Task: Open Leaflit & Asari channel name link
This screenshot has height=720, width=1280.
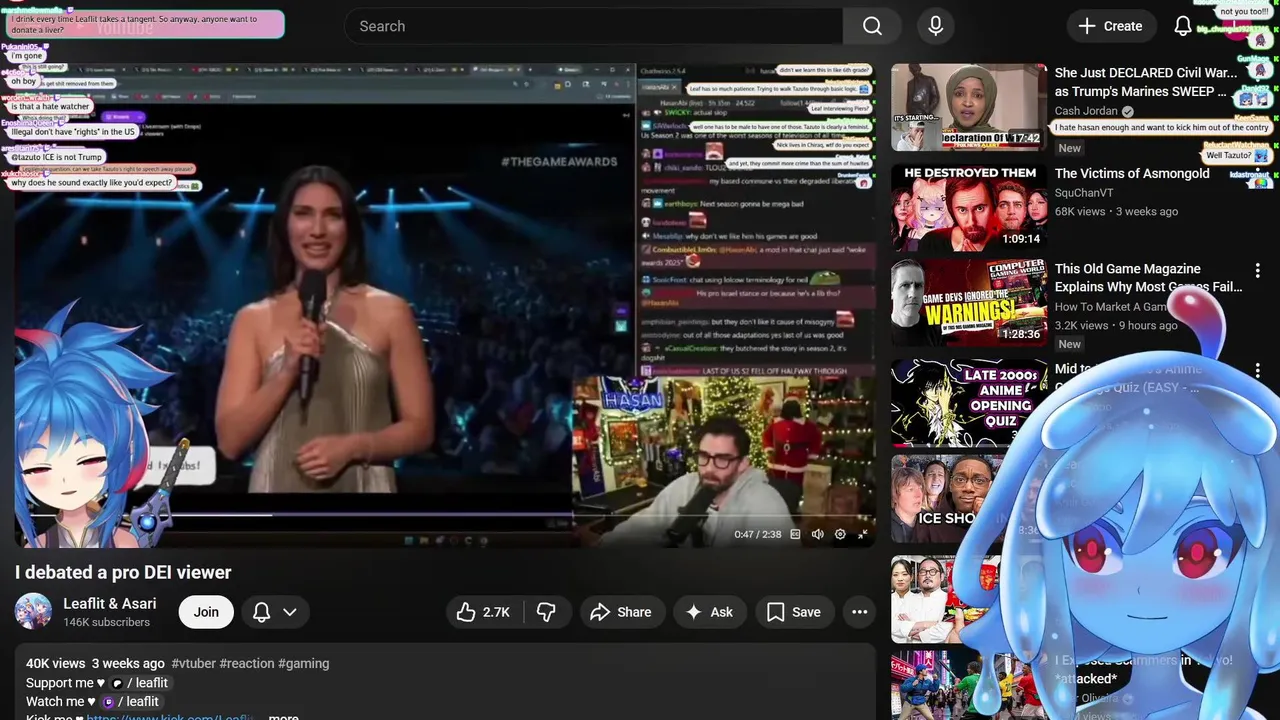Action: pyautogui.click(x=110, y=603)
